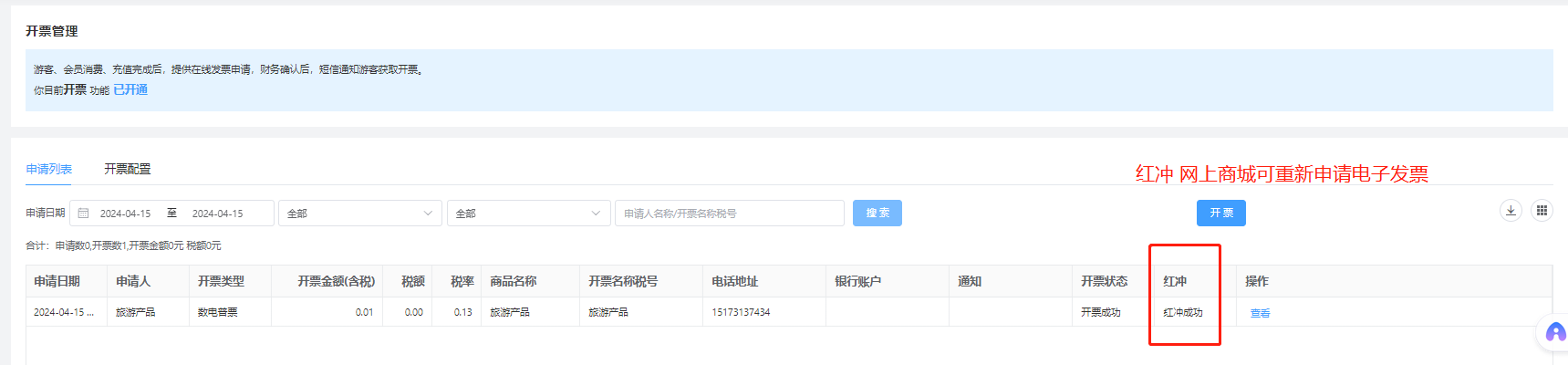The height and width of the screenshot is (365, 1568).
Task: Click the 开票金额(含税) column header
Action: coord(336,282)
